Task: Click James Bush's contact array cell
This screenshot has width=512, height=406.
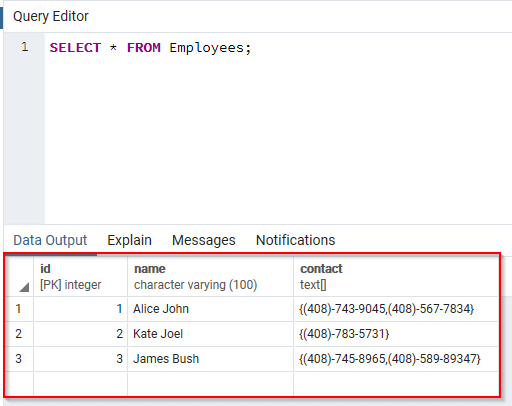Action: (396, 359)
